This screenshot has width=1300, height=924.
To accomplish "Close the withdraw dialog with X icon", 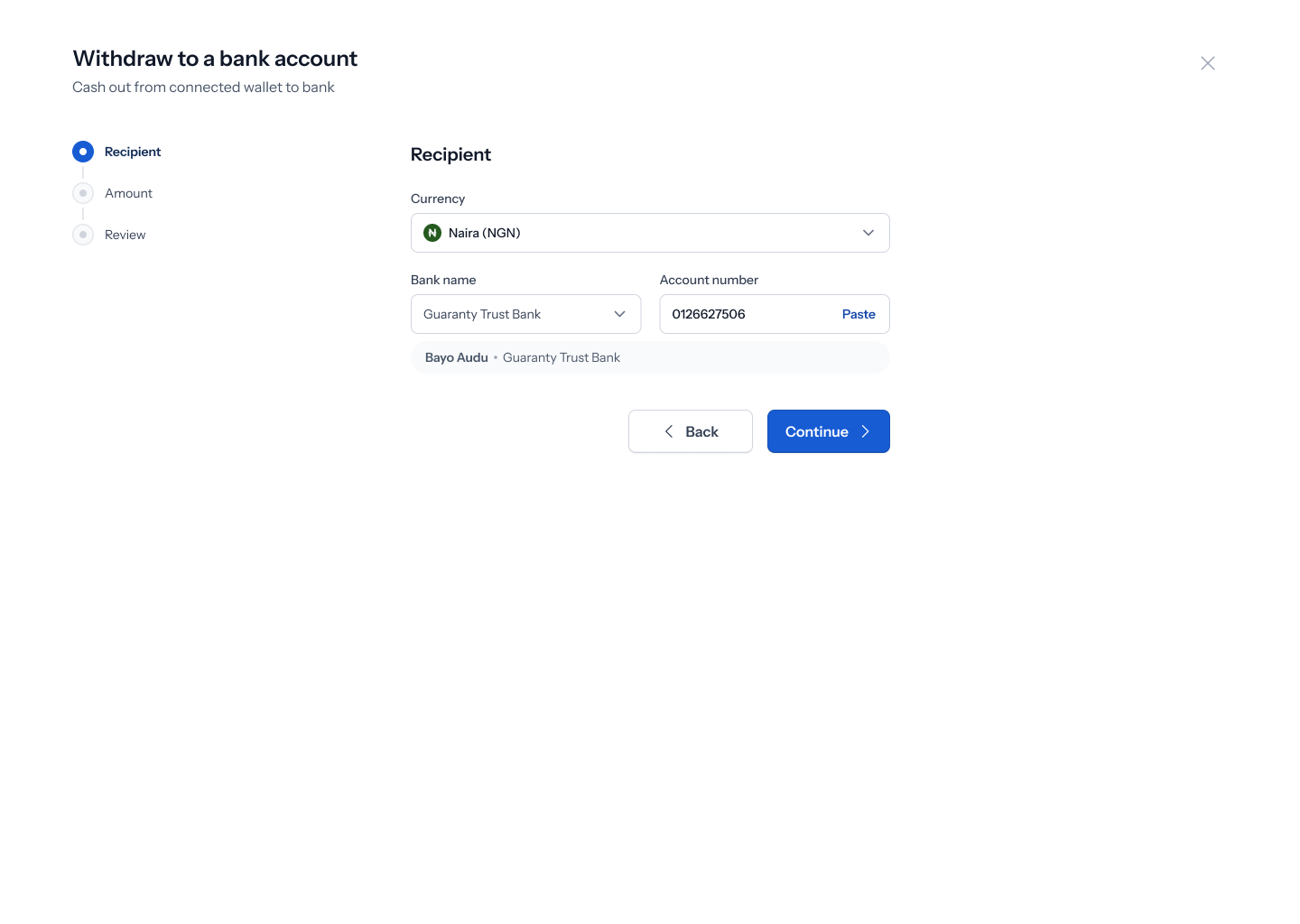I will click(1208, 63).
